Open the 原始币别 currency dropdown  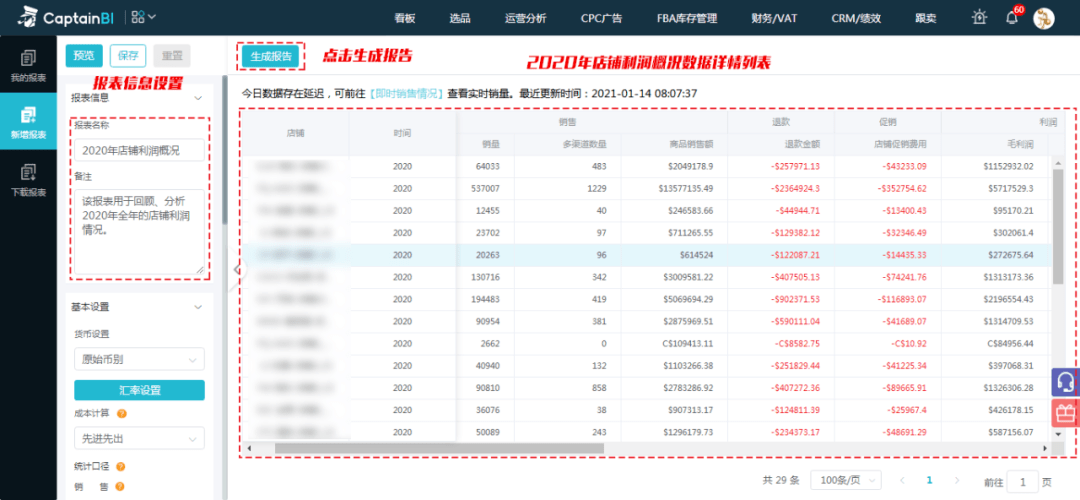pyautogui.click(x=139, y=359)
